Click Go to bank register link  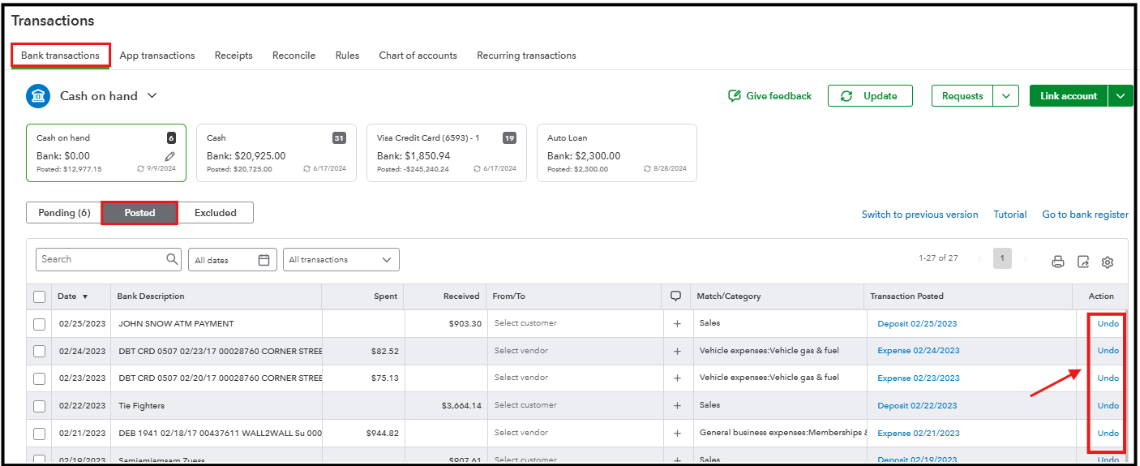click(1085, 214)
